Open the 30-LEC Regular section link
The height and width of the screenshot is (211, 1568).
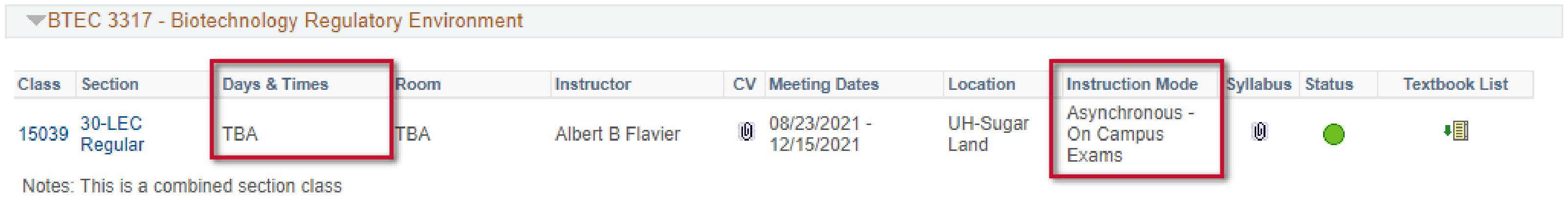coord(112,134)
